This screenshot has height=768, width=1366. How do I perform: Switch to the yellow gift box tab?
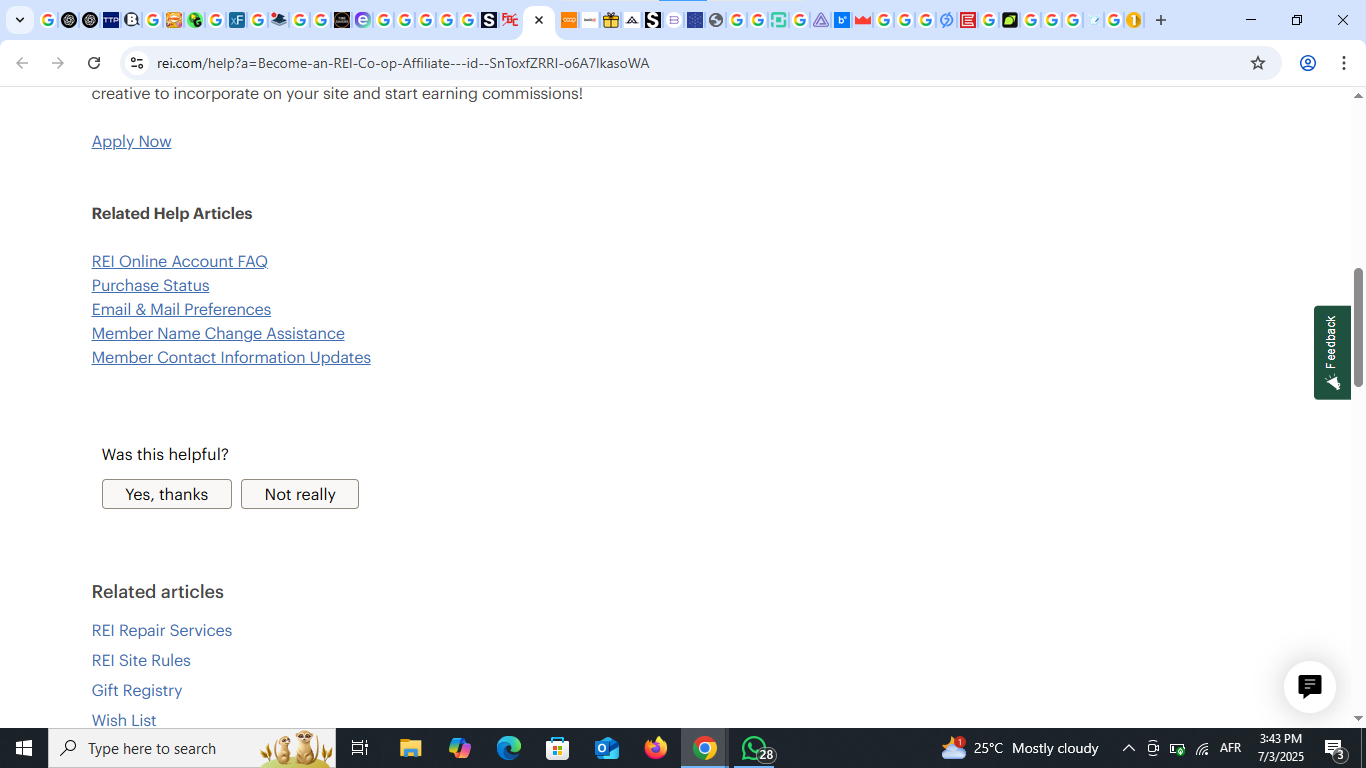[611, 20]
